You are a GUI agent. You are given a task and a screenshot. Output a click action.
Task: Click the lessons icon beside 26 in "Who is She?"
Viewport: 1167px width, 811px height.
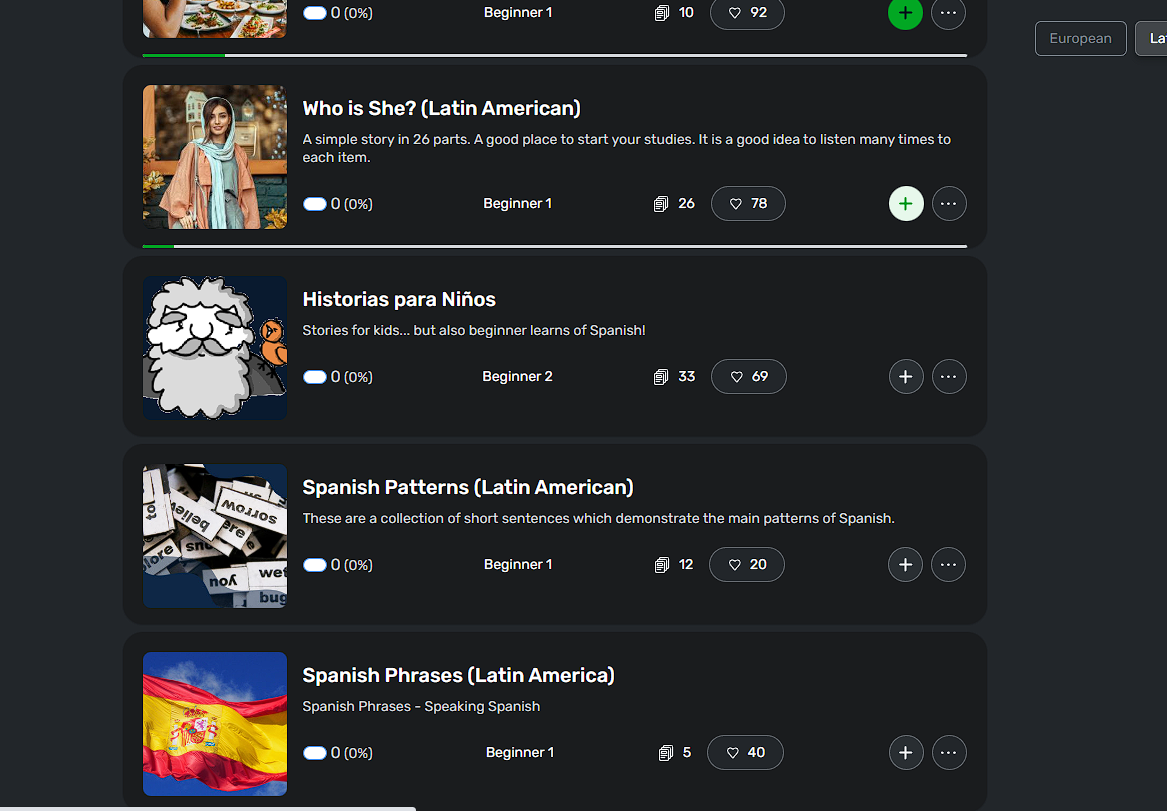click(x=661, y=204)
